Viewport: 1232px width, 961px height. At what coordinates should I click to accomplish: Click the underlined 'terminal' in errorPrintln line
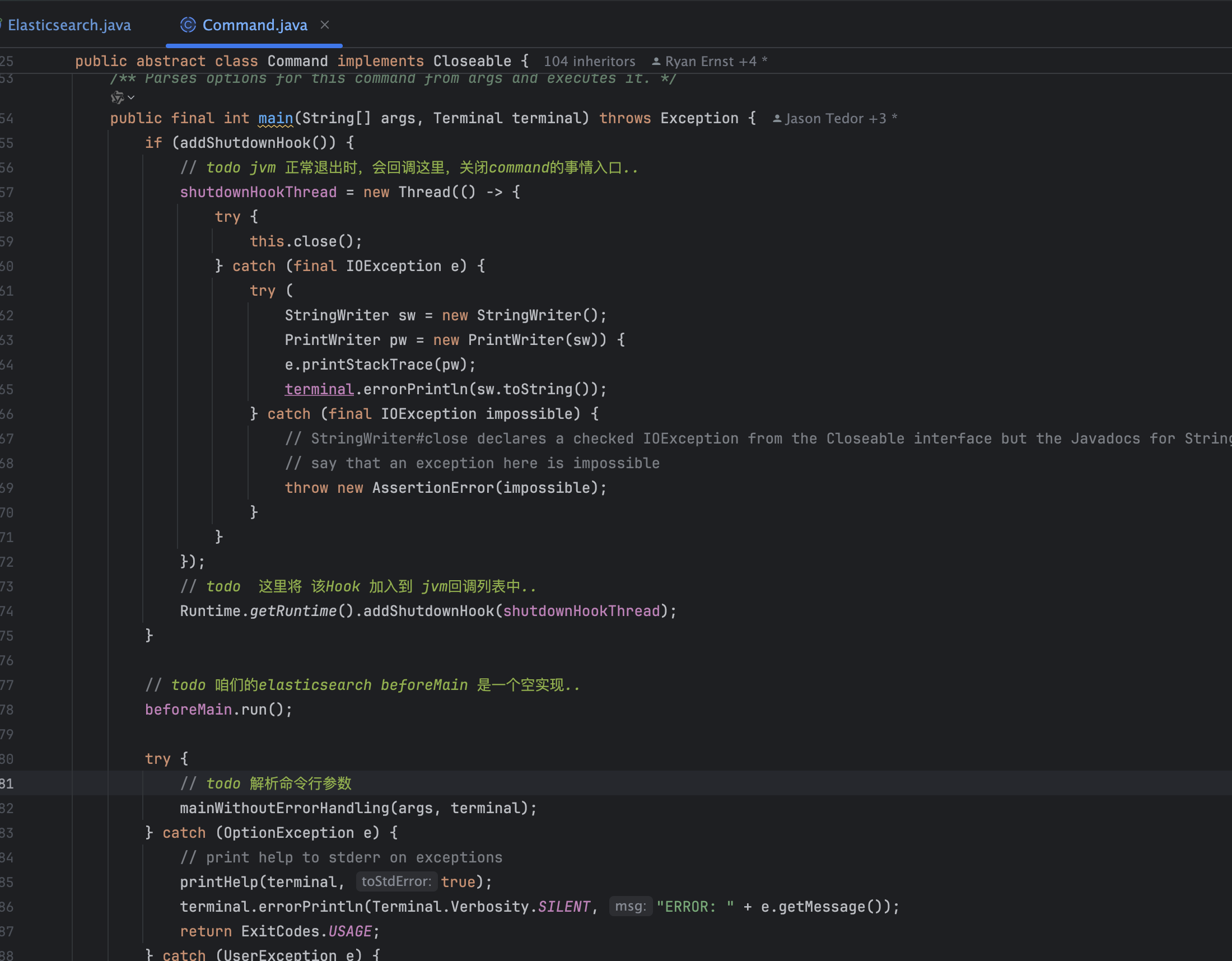[319, 389]
